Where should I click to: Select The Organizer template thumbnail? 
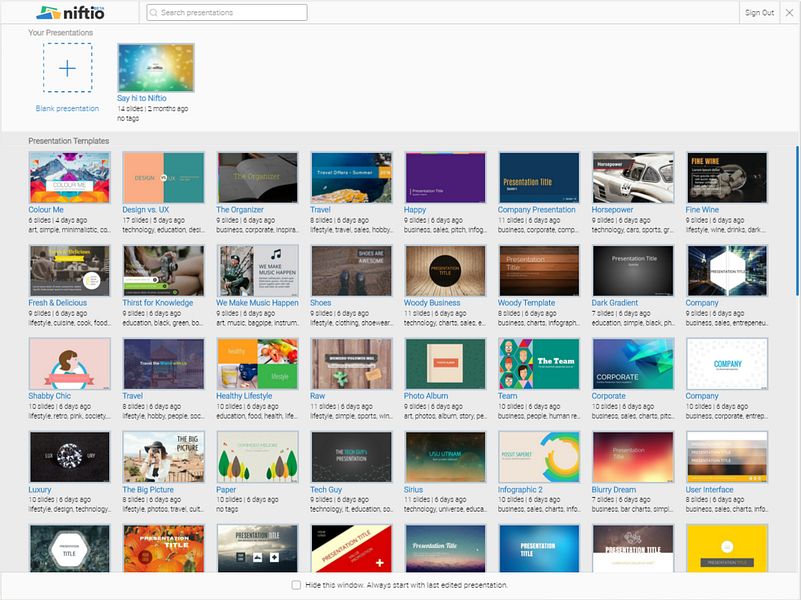[x=257, y=177]
